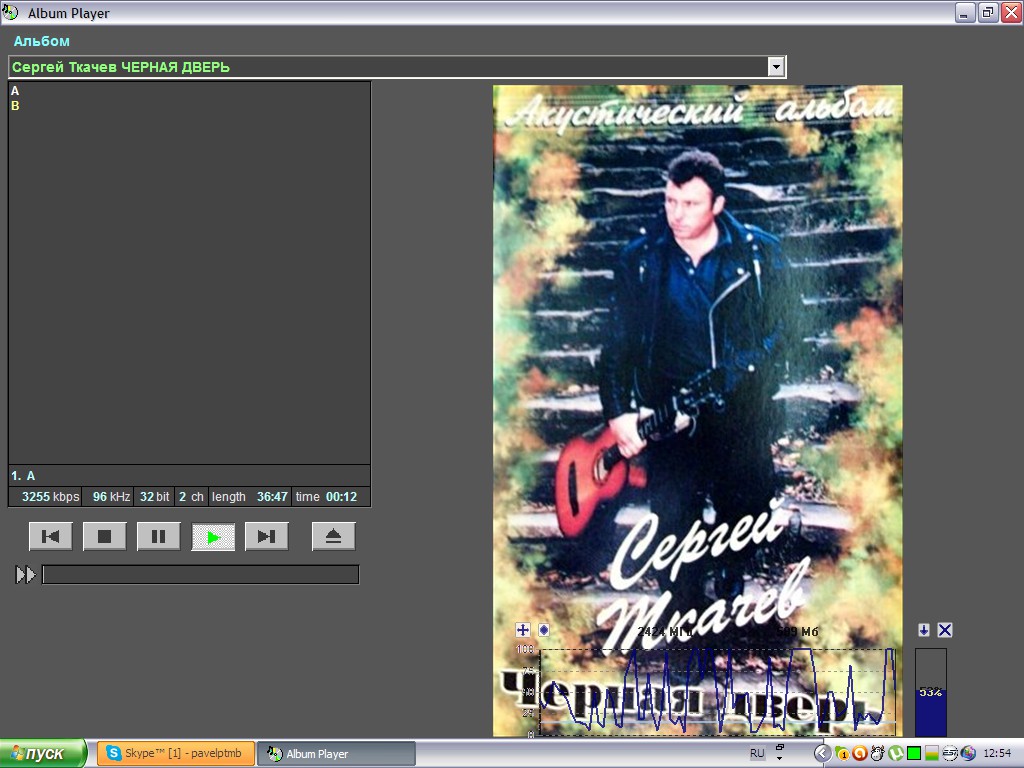
Task: Restore down the Album Player window
Action: (988, 12)
